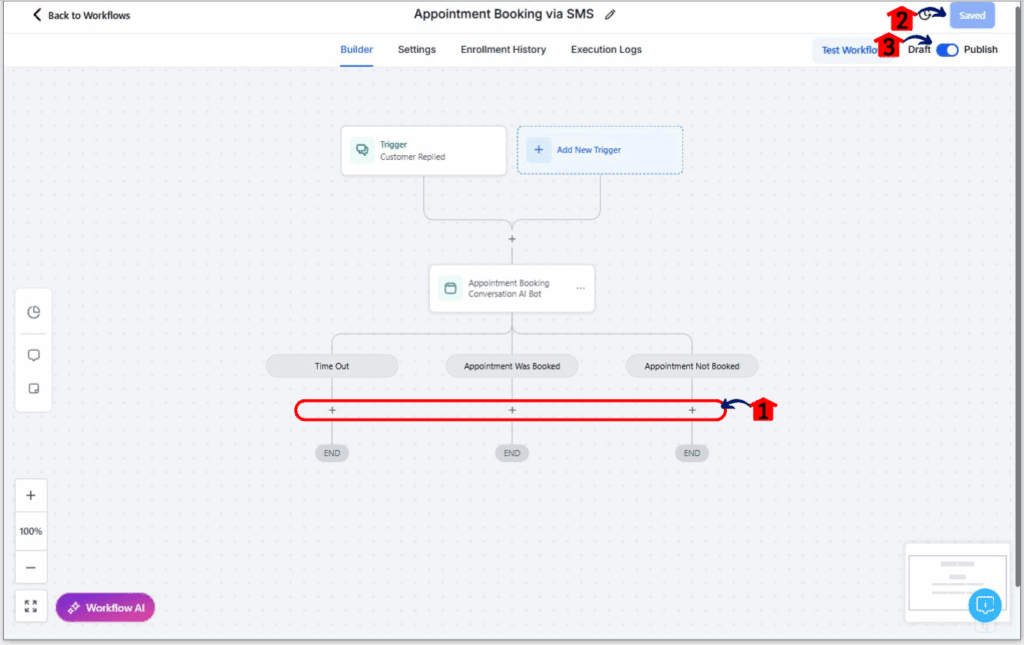This screenshot has width=1024, height=645.
Task: Click the Appointment Booking via SMS title
Action: [504, 14]
